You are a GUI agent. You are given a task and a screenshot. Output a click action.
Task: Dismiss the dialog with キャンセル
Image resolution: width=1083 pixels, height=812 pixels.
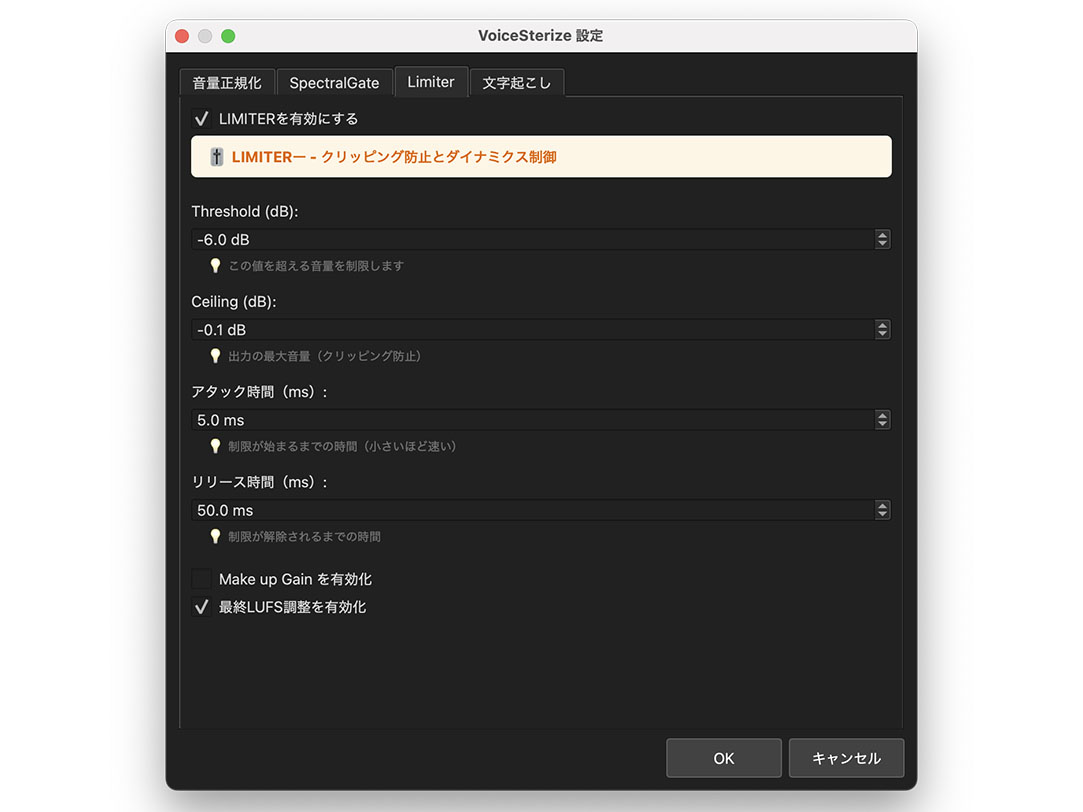click(x=846, y=758)
